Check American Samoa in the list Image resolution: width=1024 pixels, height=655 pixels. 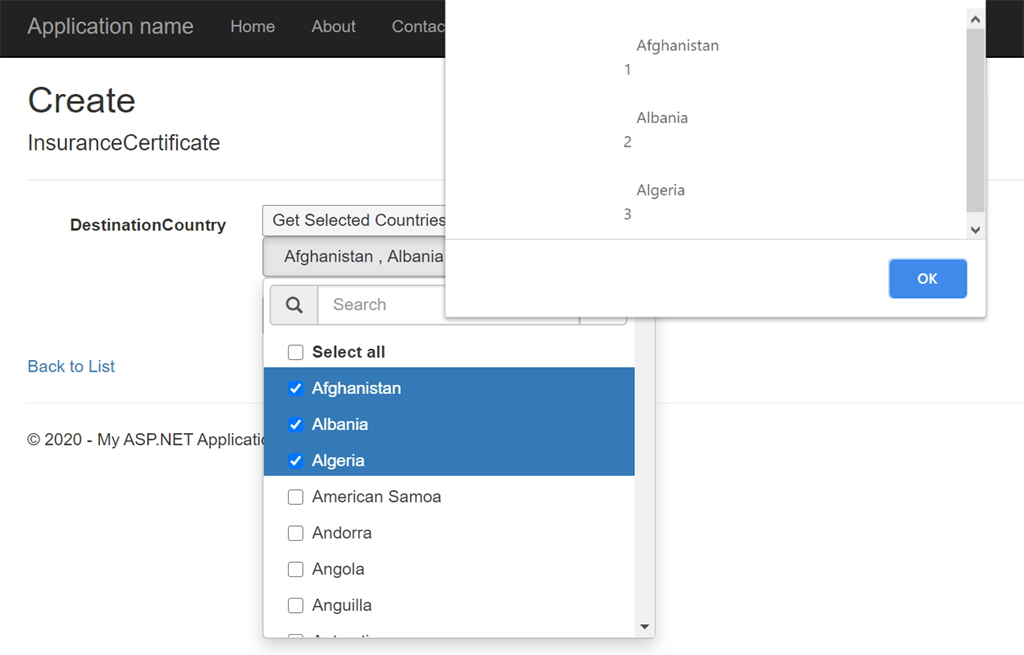(295, 496)
